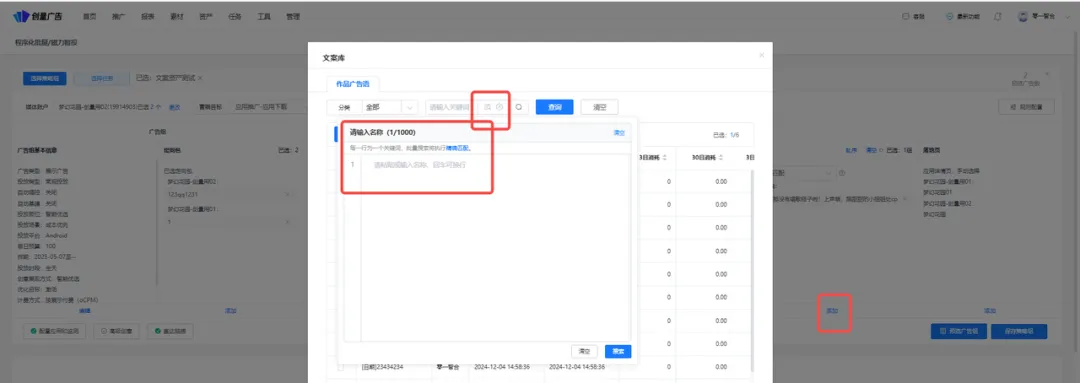Tick checkbox of row 23434234

340,367
